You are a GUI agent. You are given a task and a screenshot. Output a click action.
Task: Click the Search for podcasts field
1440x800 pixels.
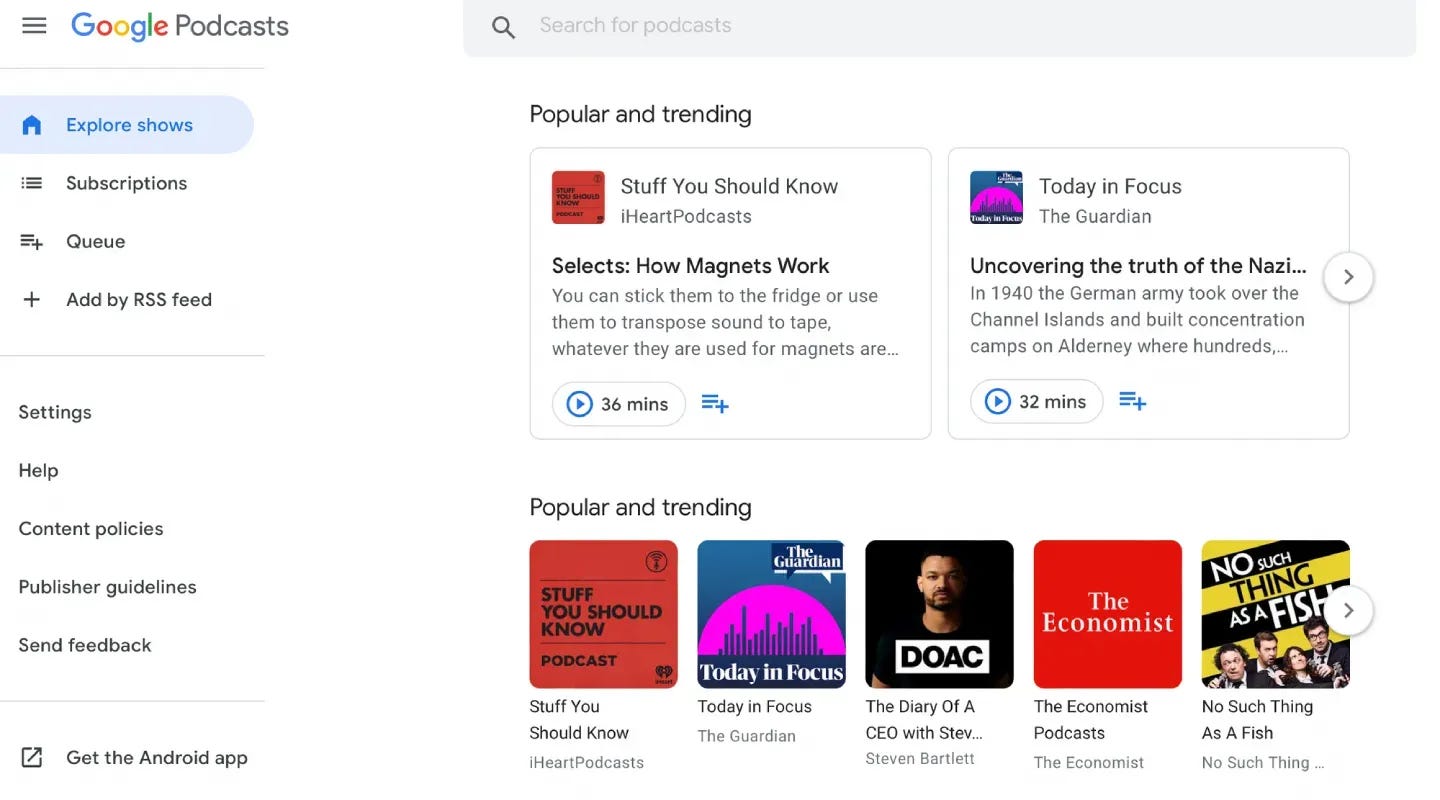click(700, 25)
